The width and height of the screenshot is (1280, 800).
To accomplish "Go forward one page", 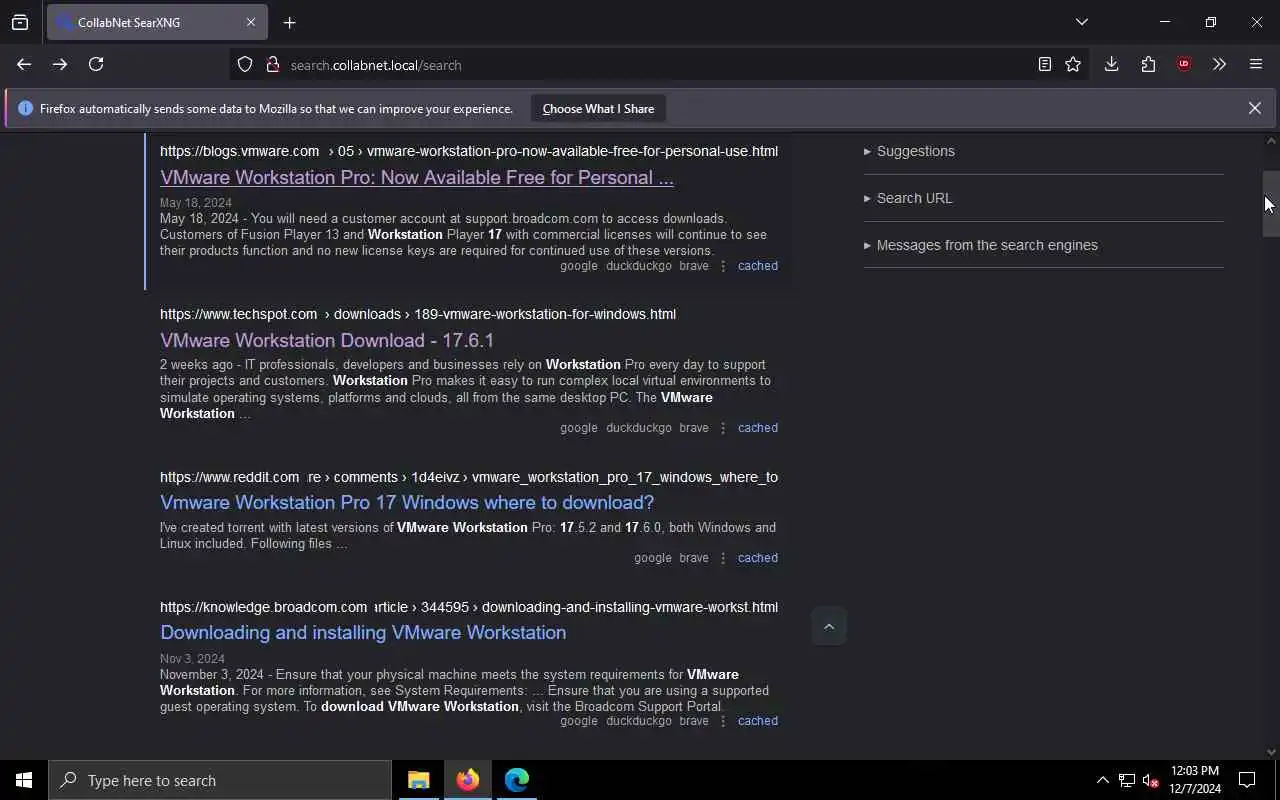I will tap(60, 64).
